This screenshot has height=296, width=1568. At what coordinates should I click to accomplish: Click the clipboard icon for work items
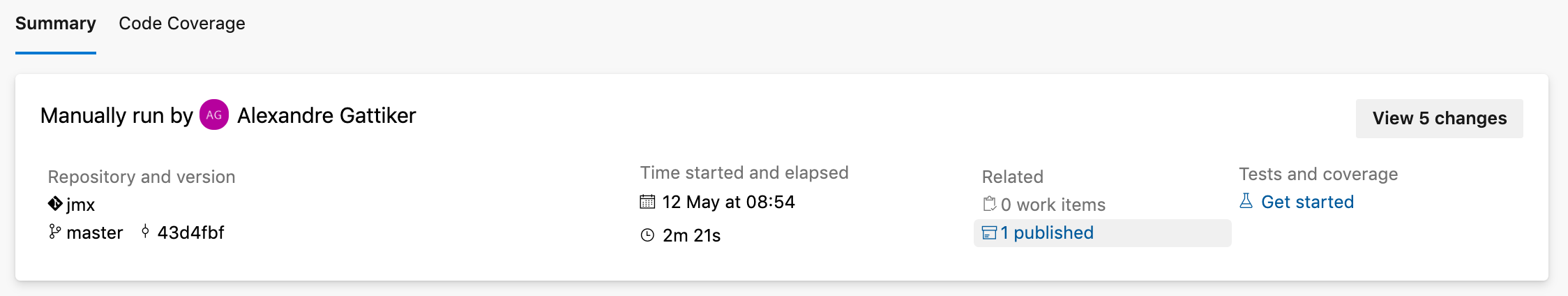click(x=989, y=204)
